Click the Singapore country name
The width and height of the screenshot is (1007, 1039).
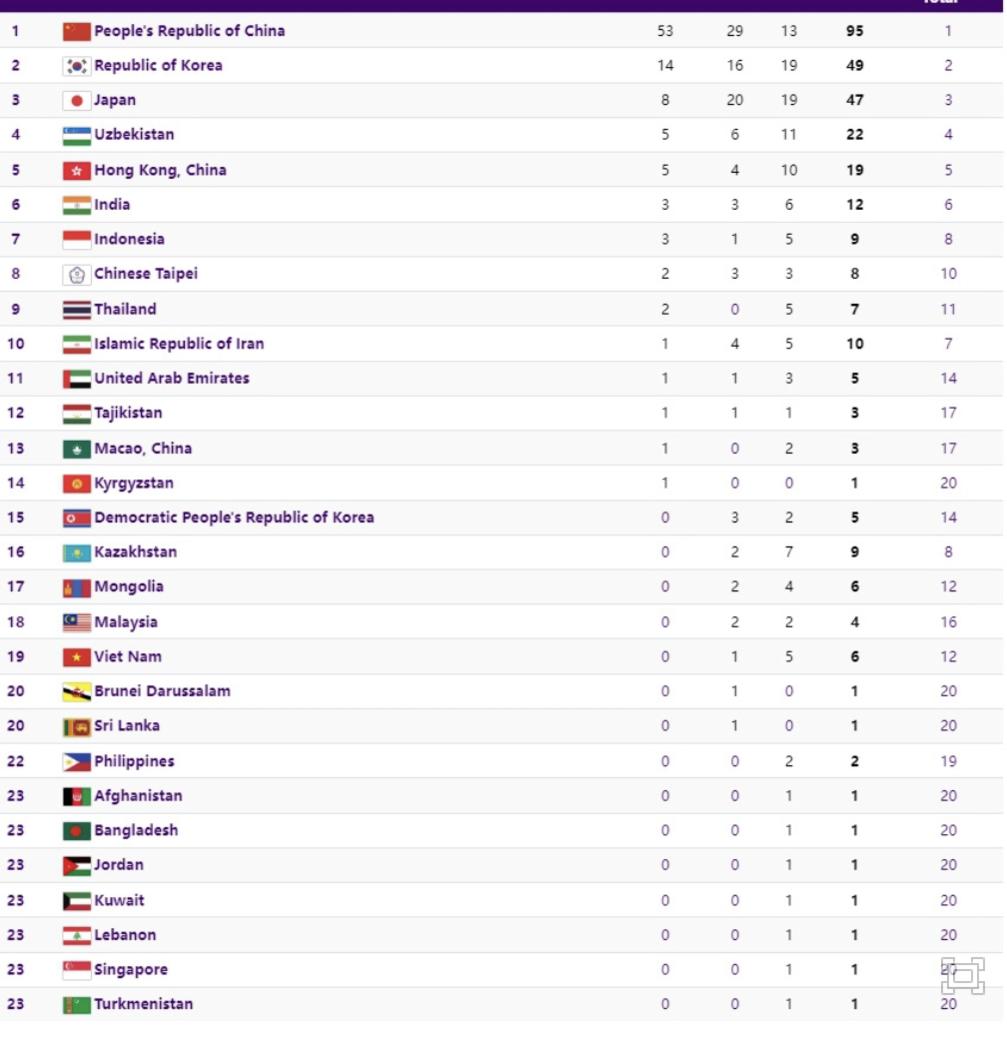[131, 969]
